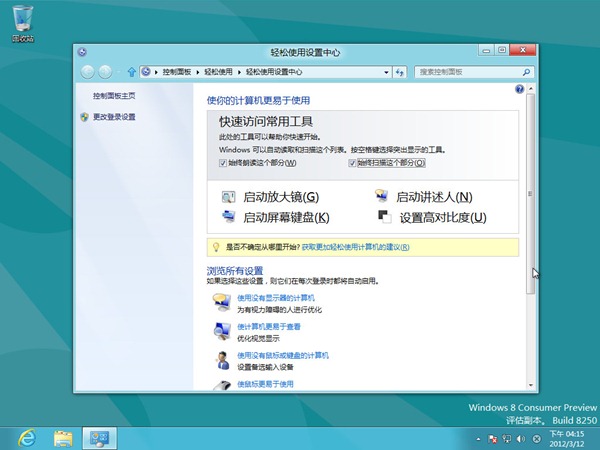Open 控制面板主页 in the sidebar

coord(114,96)
